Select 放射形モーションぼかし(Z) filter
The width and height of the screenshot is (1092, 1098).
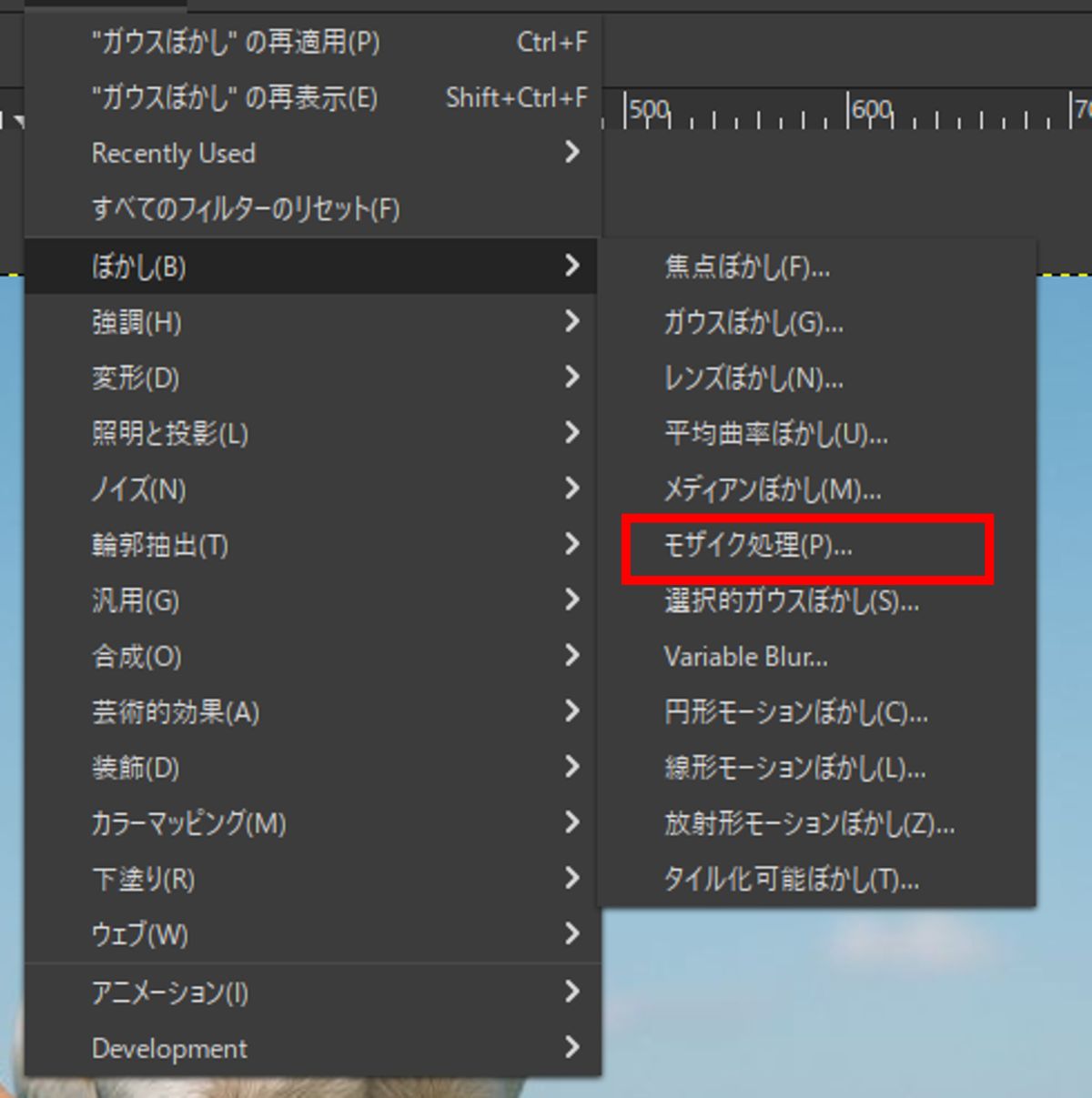pyautogui.click(x=808, y=824)
